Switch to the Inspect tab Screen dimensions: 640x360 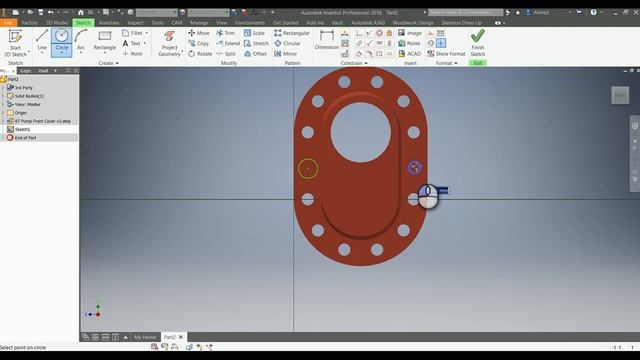click(x=135, y=23)
